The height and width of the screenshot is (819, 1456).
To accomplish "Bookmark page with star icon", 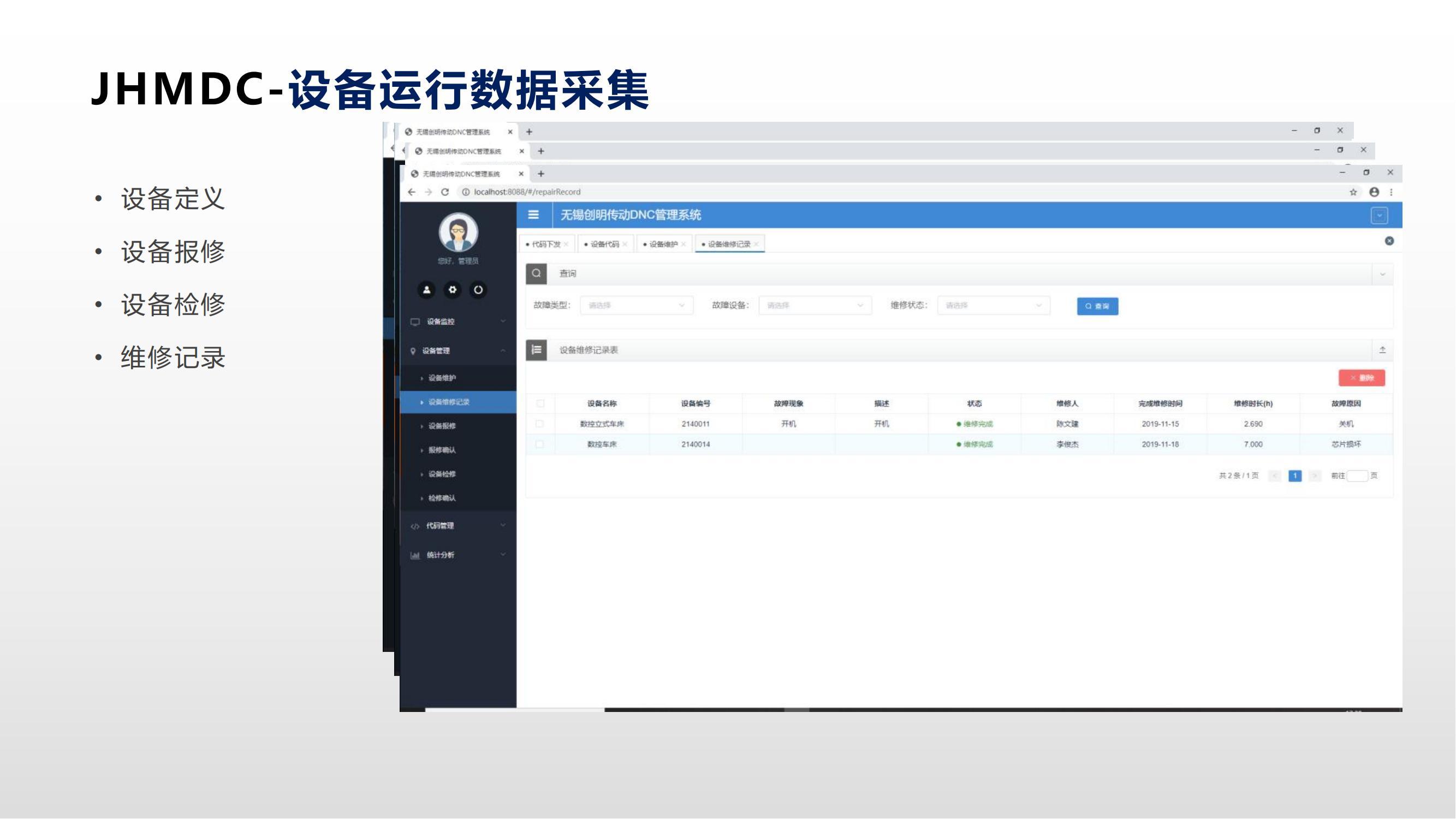I will coord(1353,192).
